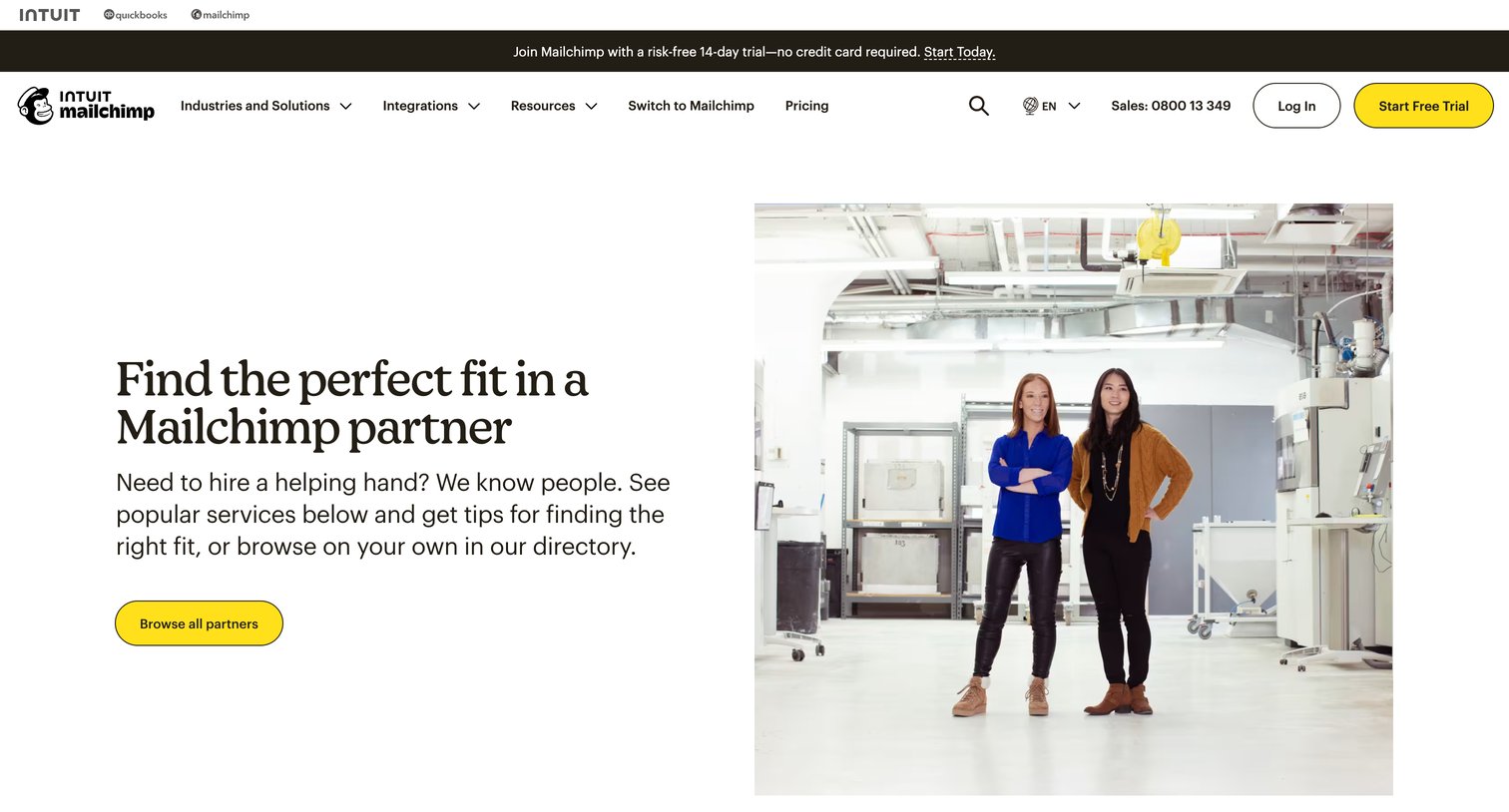Open the QuickBooks link in top bar
1509x812 pixels.
[x=136, y=15]
